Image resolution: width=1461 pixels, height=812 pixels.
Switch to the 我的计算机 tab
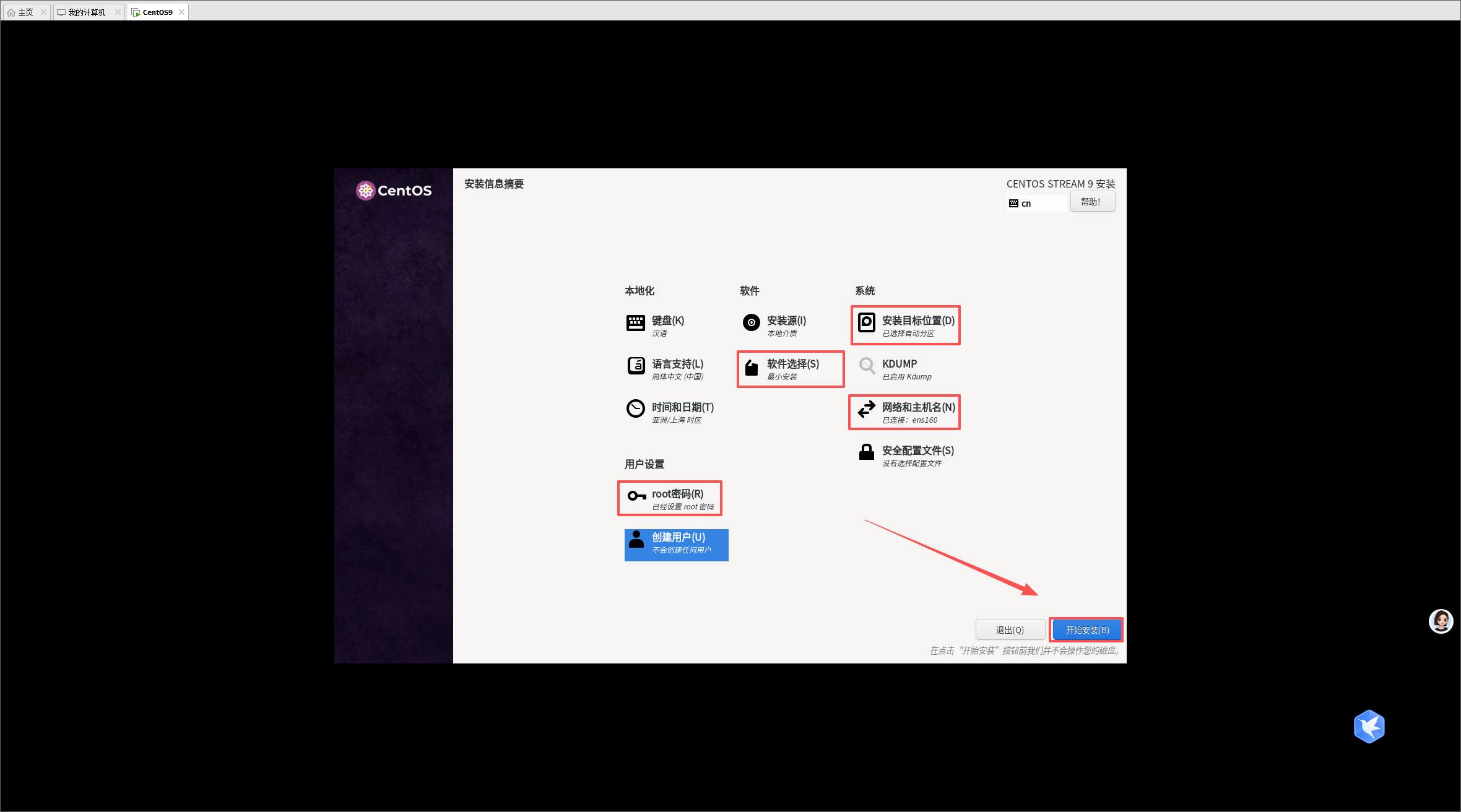(88, 12)
